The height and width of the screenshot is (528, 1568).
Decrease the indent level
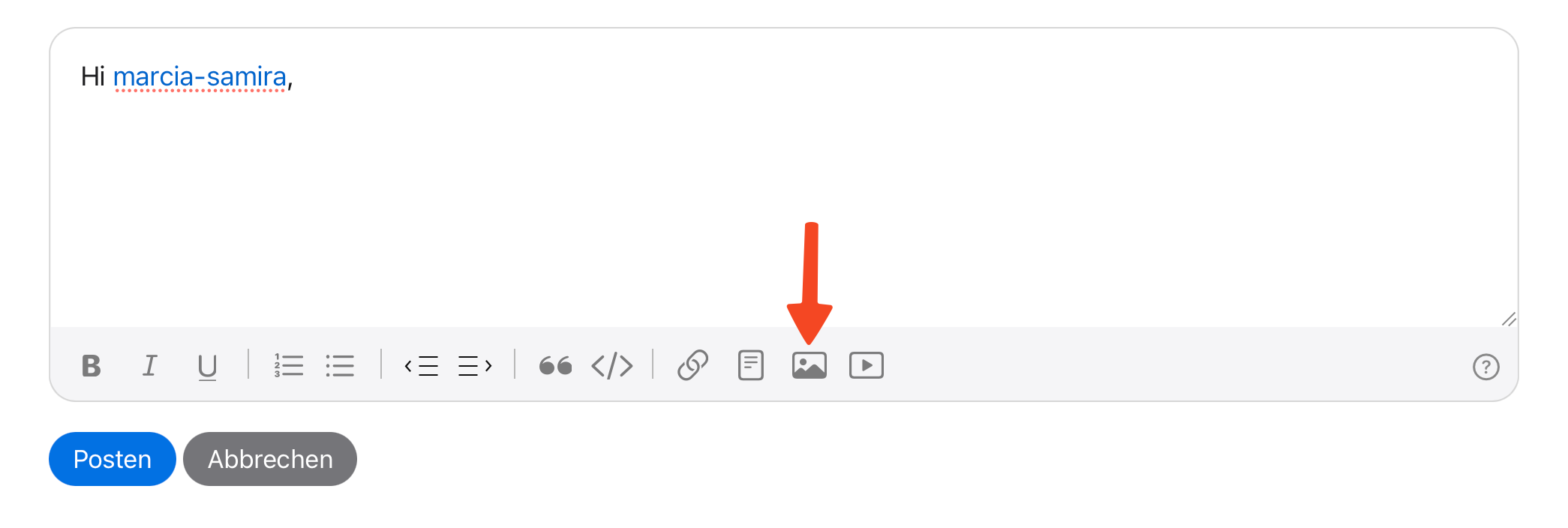[421, 366]
